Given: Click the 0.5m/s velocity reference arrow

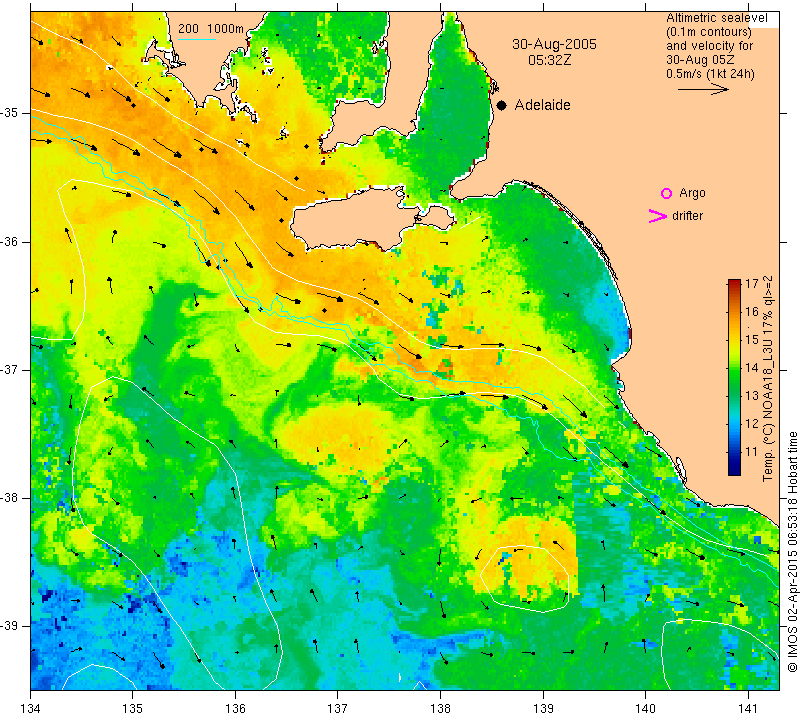Looking at the screenshot, I should click(x=703, y=89).
